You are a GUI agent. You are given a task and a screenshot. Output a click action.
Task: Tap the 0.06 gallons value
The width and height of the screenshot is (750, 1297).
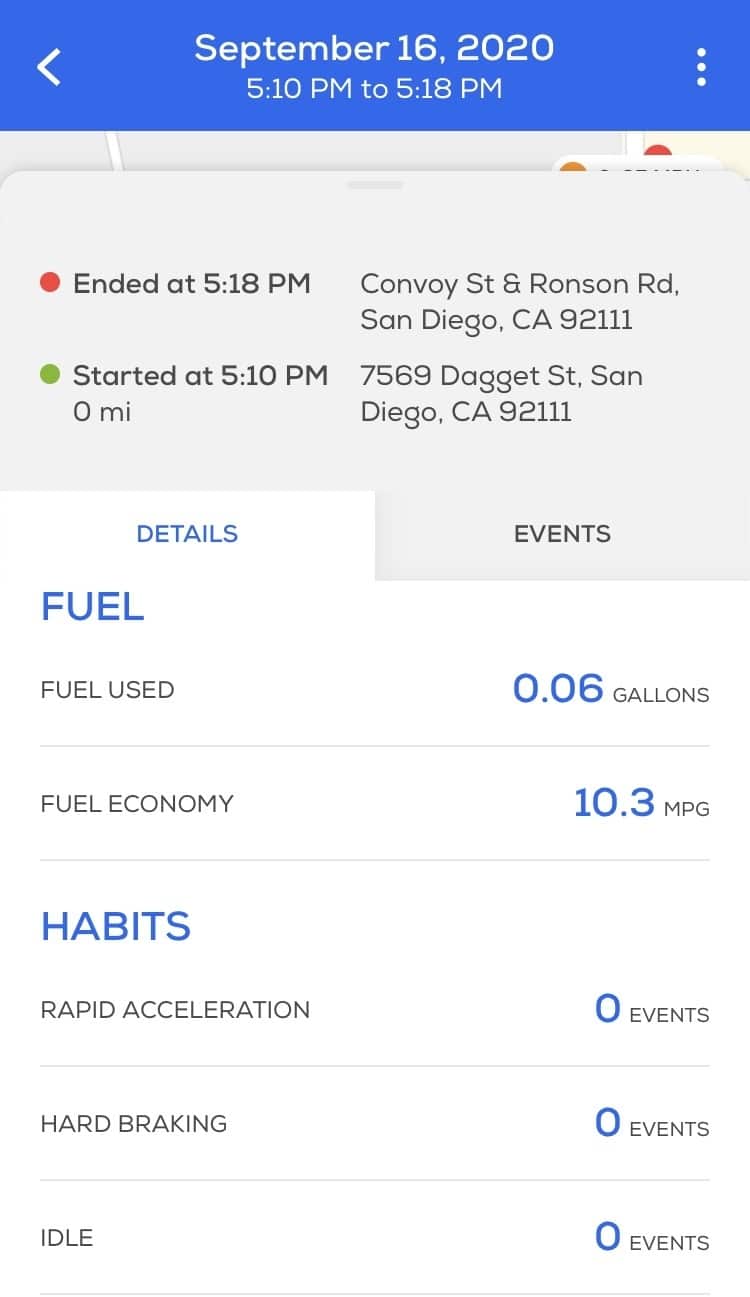[610, 689]
